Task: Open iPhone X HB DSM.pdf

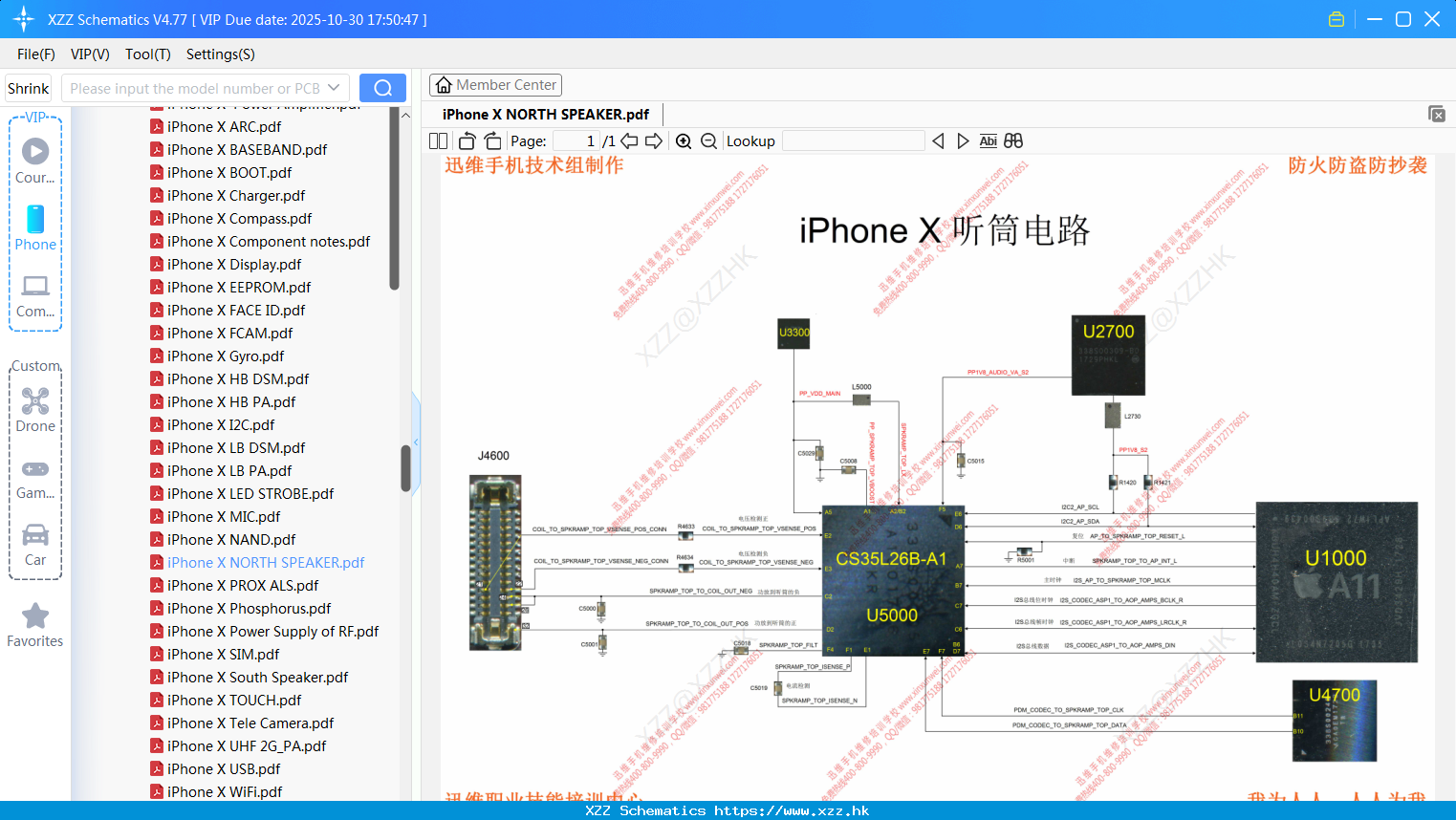Action: point(238,378)
